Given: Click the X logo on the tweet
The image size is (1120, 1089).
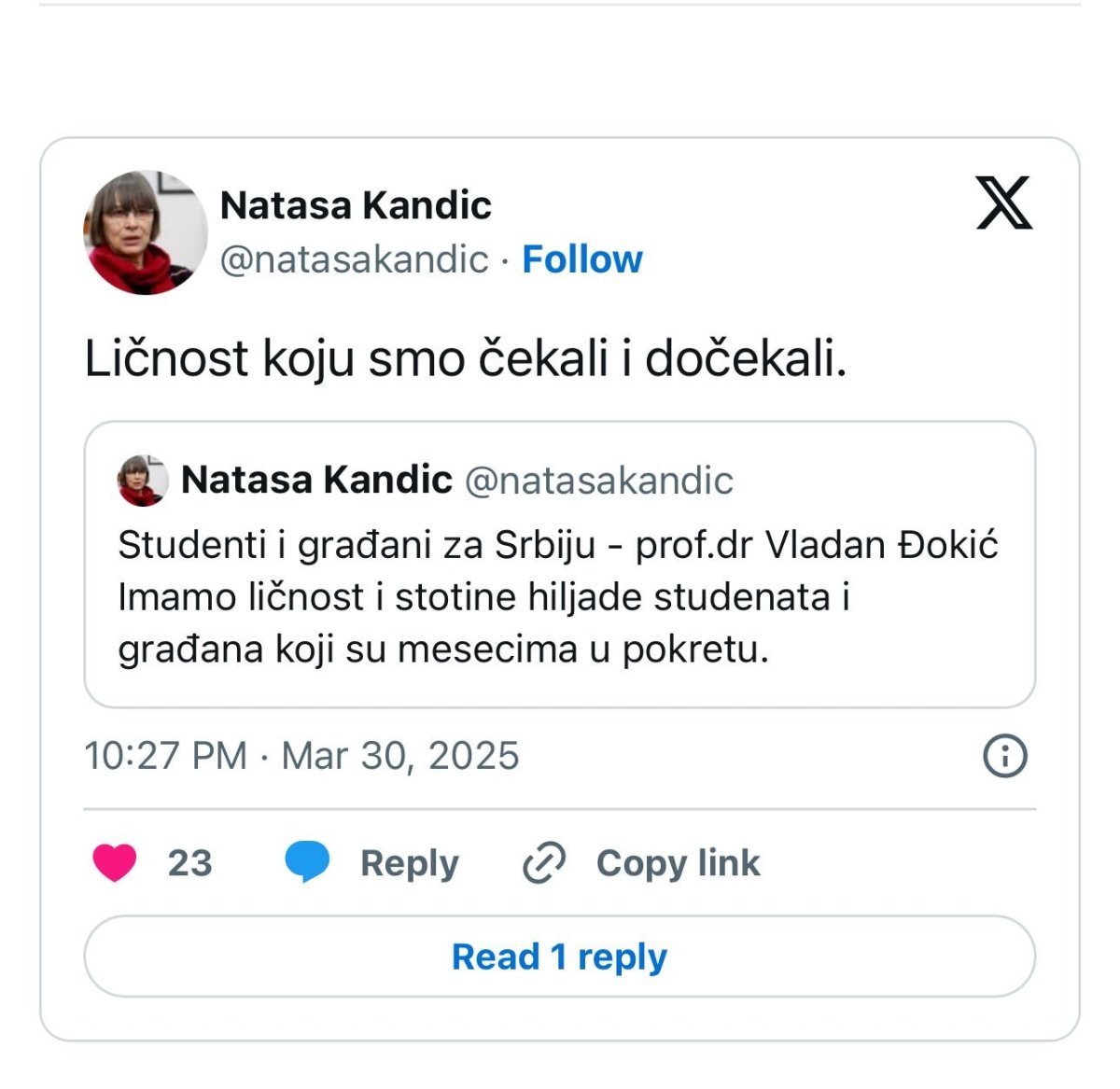Looking at the screenshot, I should [x=1003, y=202].
